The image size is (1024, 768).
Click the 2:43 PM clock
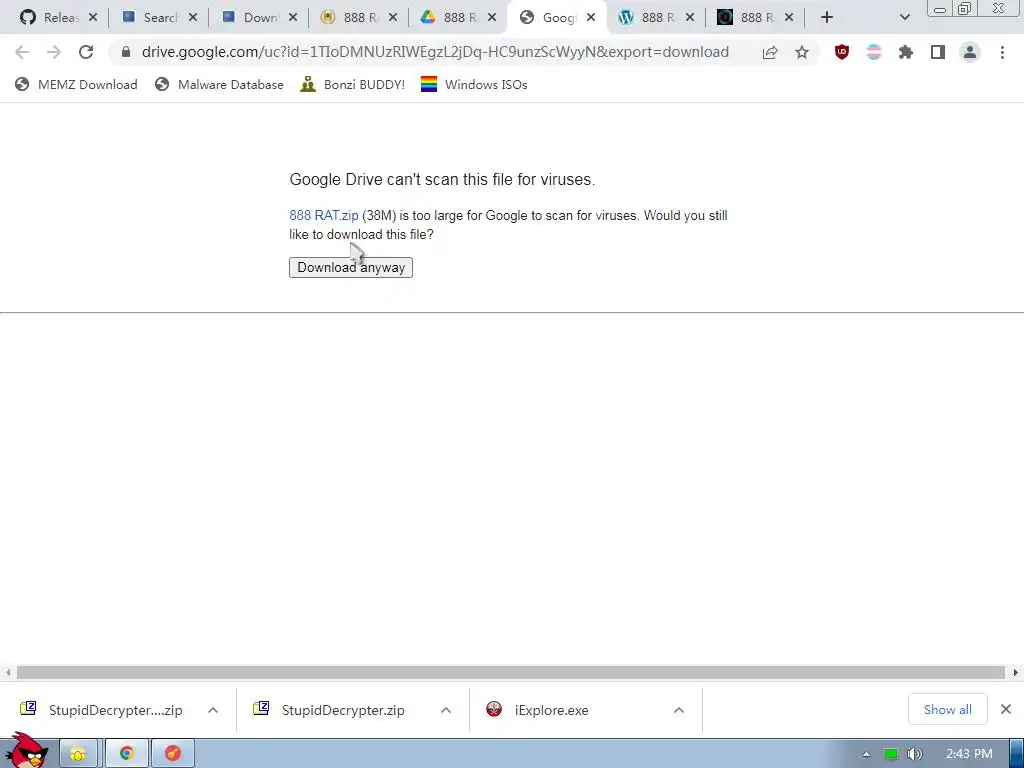(969, 754)
